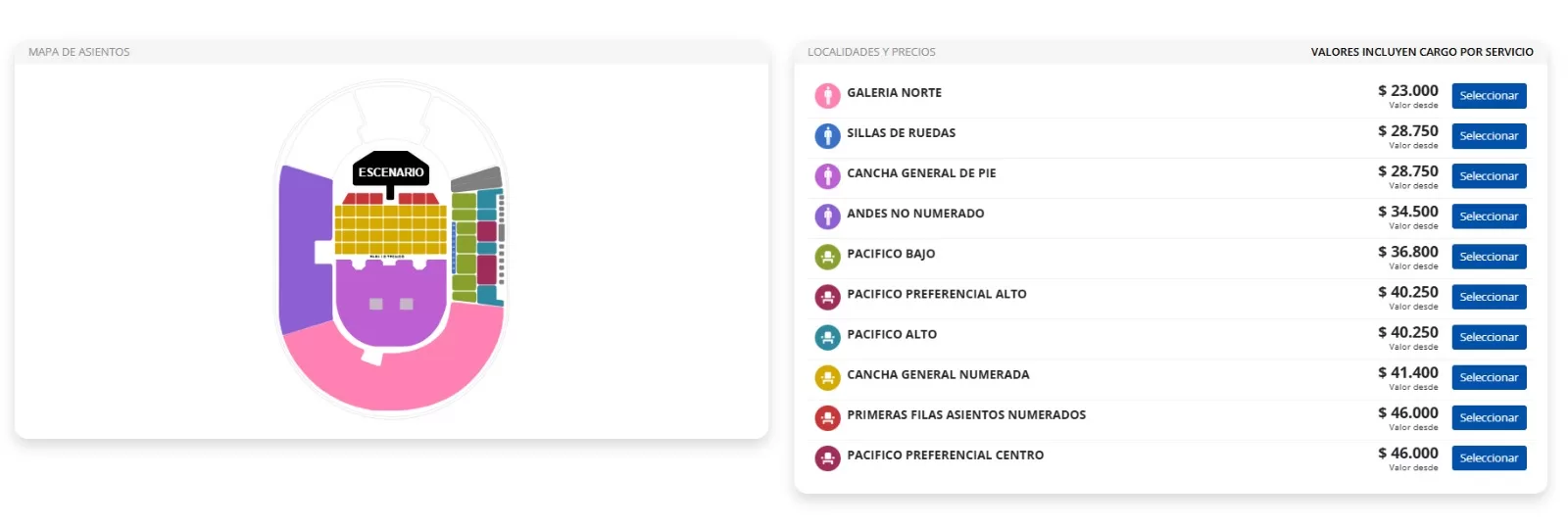Click the Andes No Numerado label
Screen dimensions: 1568x527
pyautogui.click(x=914, y=214)
